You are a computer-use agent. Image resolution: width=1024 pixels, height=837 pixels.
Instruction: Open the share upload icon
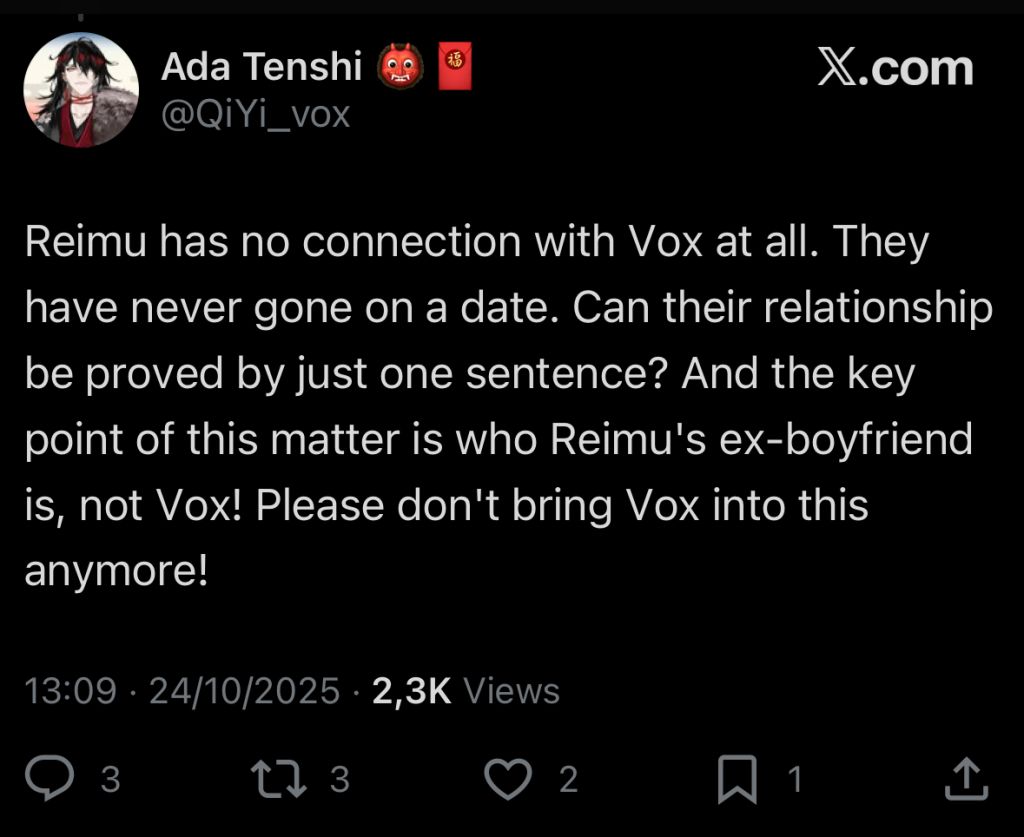click(967, 778)
